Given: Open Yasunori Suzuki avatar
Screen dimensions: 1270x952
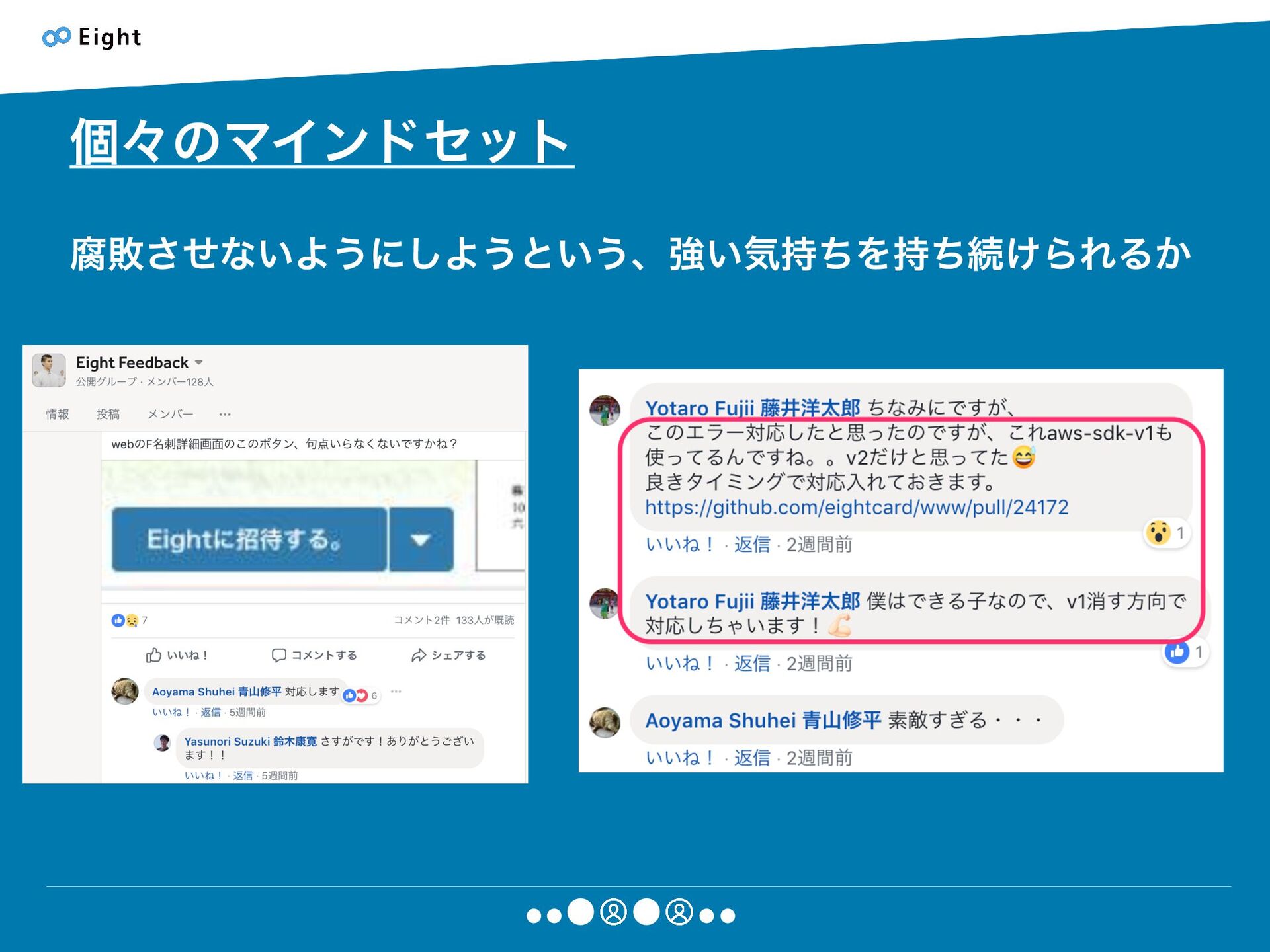Looking at the screenshot, I should [162, 743].
